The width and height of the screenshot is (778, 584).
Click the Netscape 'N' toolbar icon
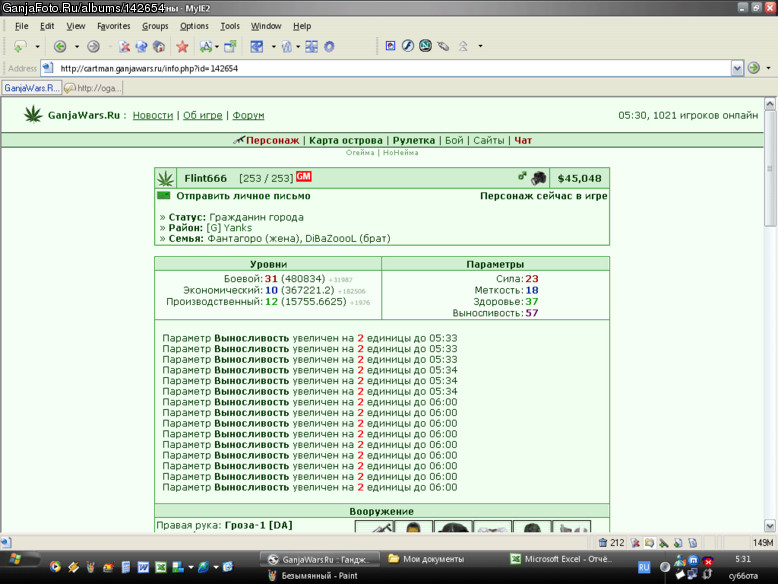(x=425, y=46)
